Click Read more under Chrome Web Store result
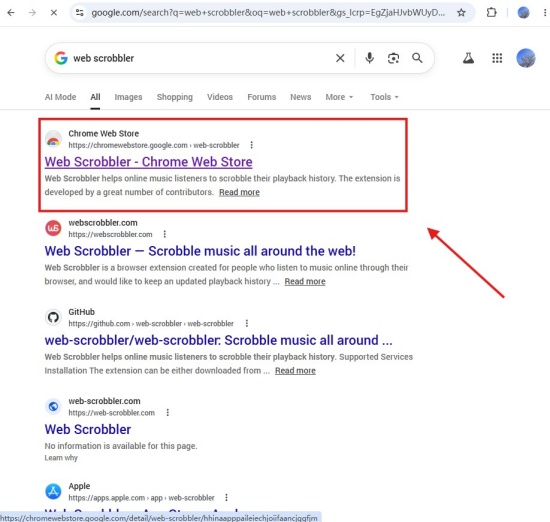Viewport: 550px width, 522px height. coord(239,192)
